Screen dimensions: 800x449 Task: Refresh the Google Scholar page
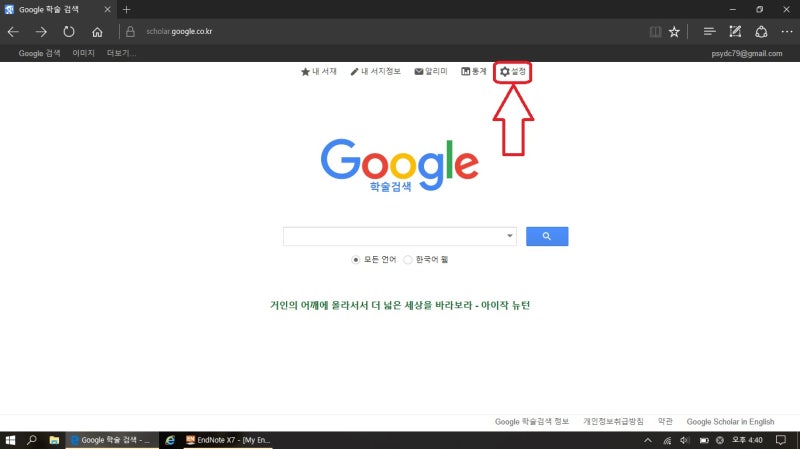click(x=69, y=32)
